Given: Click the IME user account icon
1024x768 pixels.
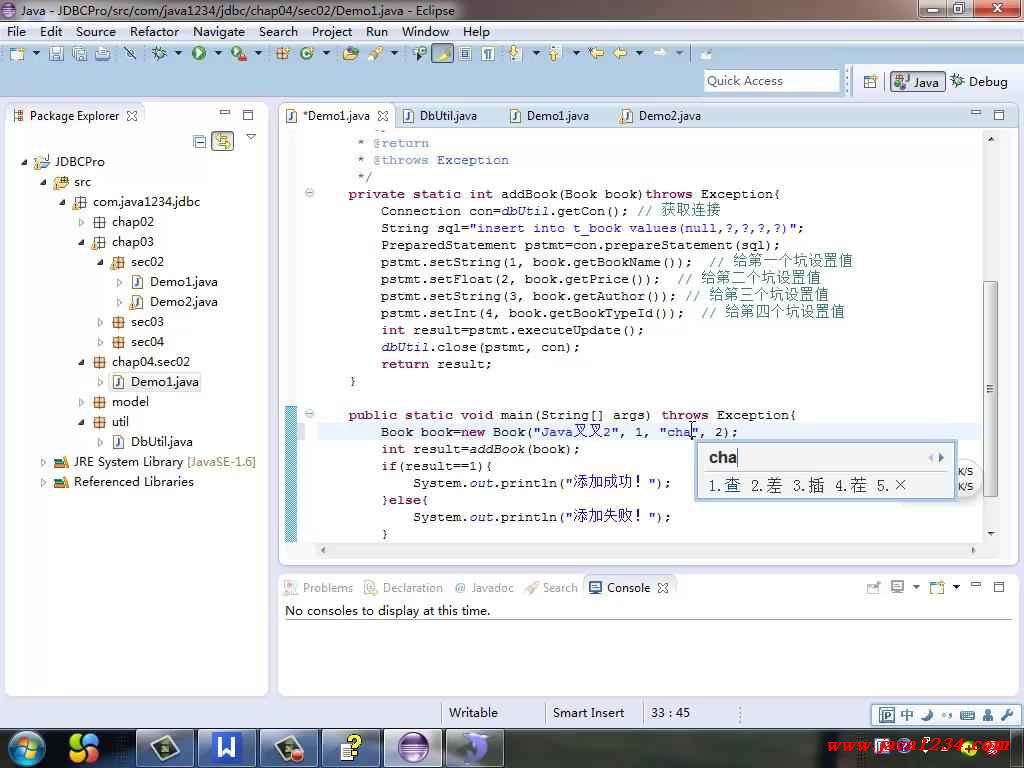Looking at the screenshot, I should click(987, 715).
